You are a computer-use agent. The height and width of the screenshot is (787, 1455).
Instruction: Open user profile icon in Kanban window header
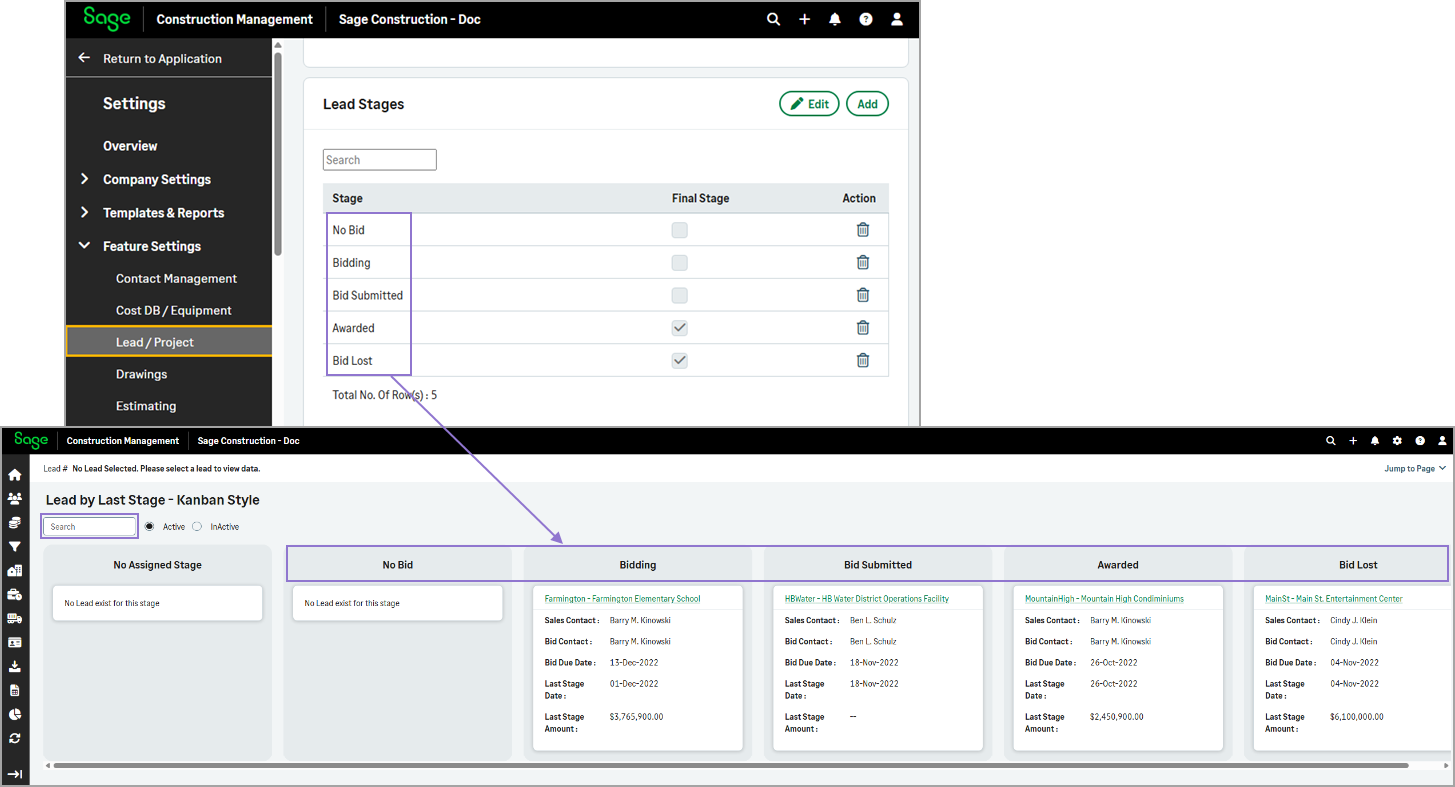click(1442, 441)
